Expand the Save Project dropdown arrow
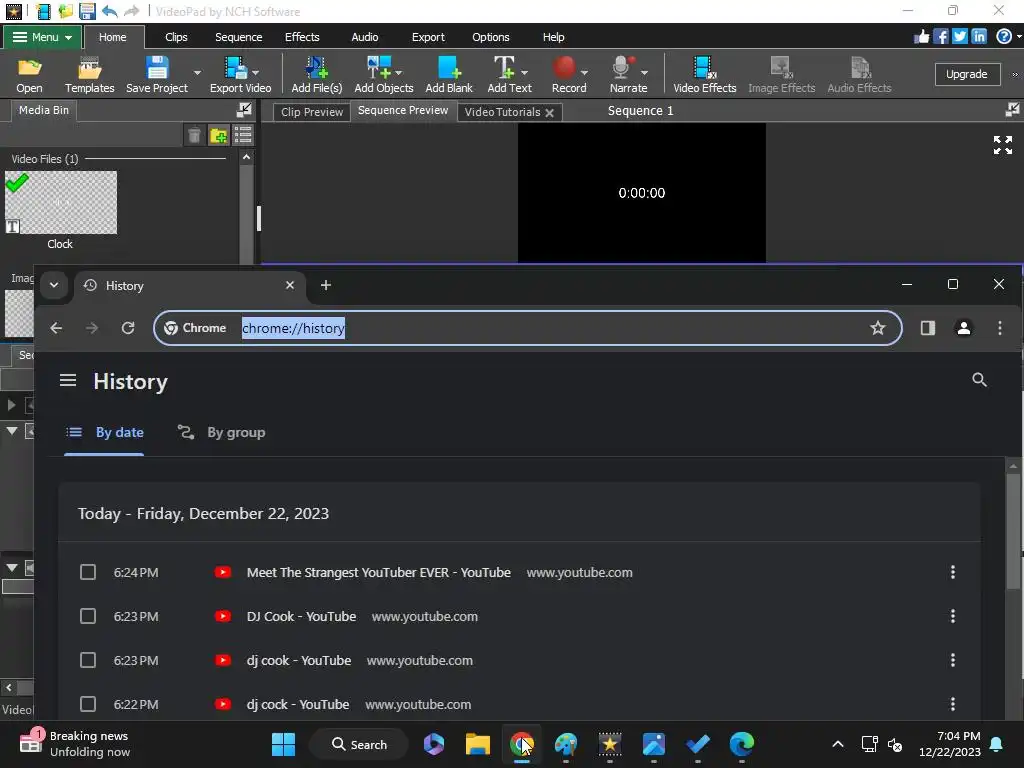This screenshot has width=1024, height=768. [x=197, y=73]
